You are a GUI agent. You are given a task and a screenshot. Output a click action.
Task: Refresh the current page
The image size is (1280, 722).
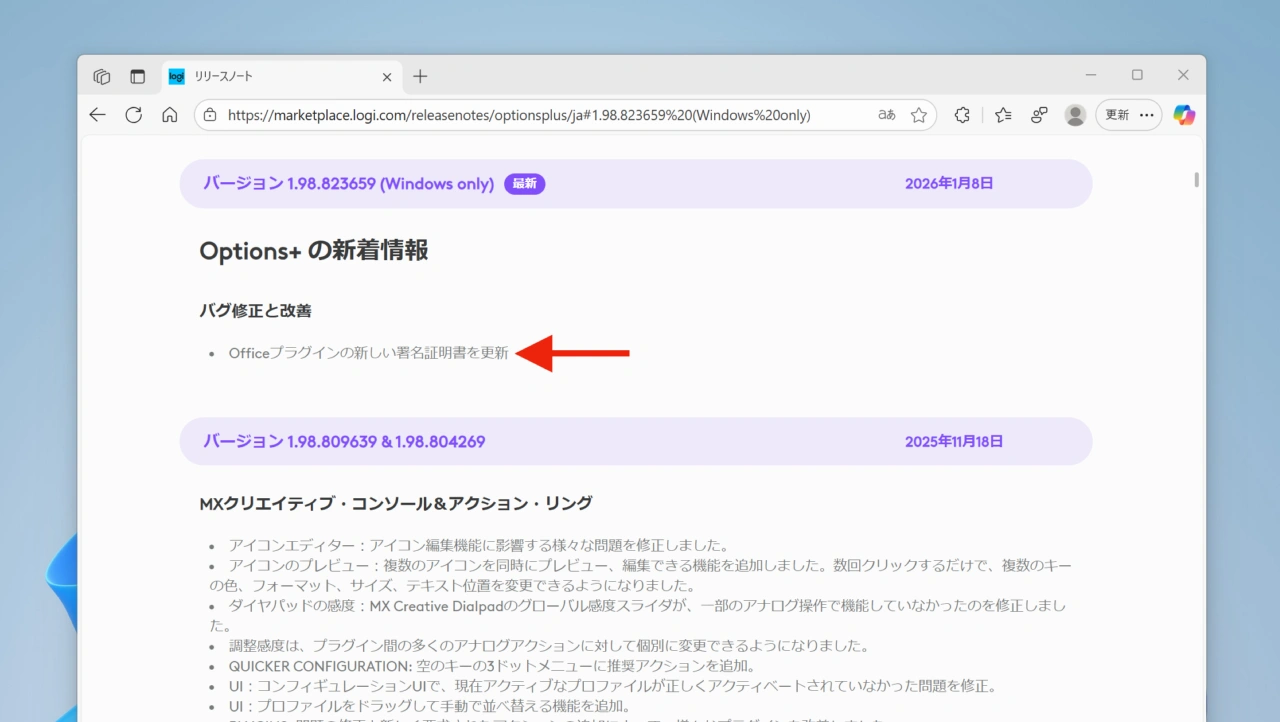click(133, 115)
